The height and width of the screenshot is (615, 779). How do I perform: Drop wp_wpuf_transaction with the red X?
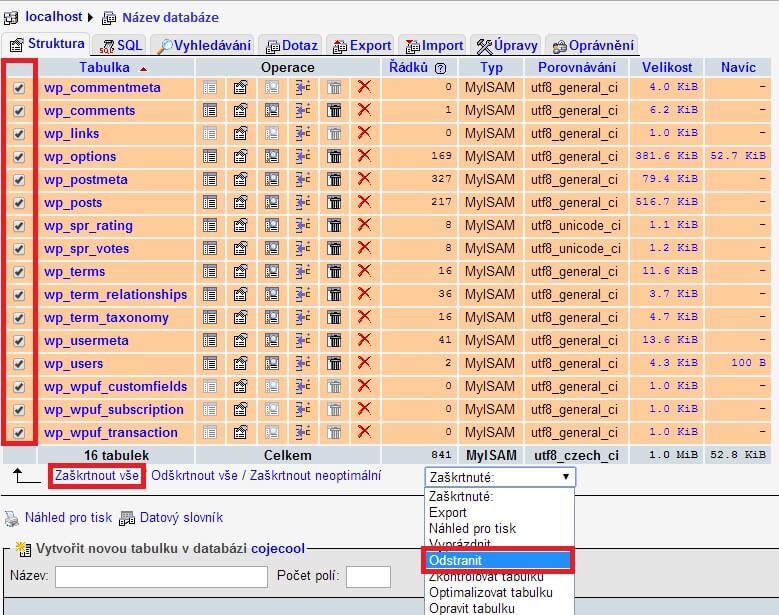click(x=364, y=432)
